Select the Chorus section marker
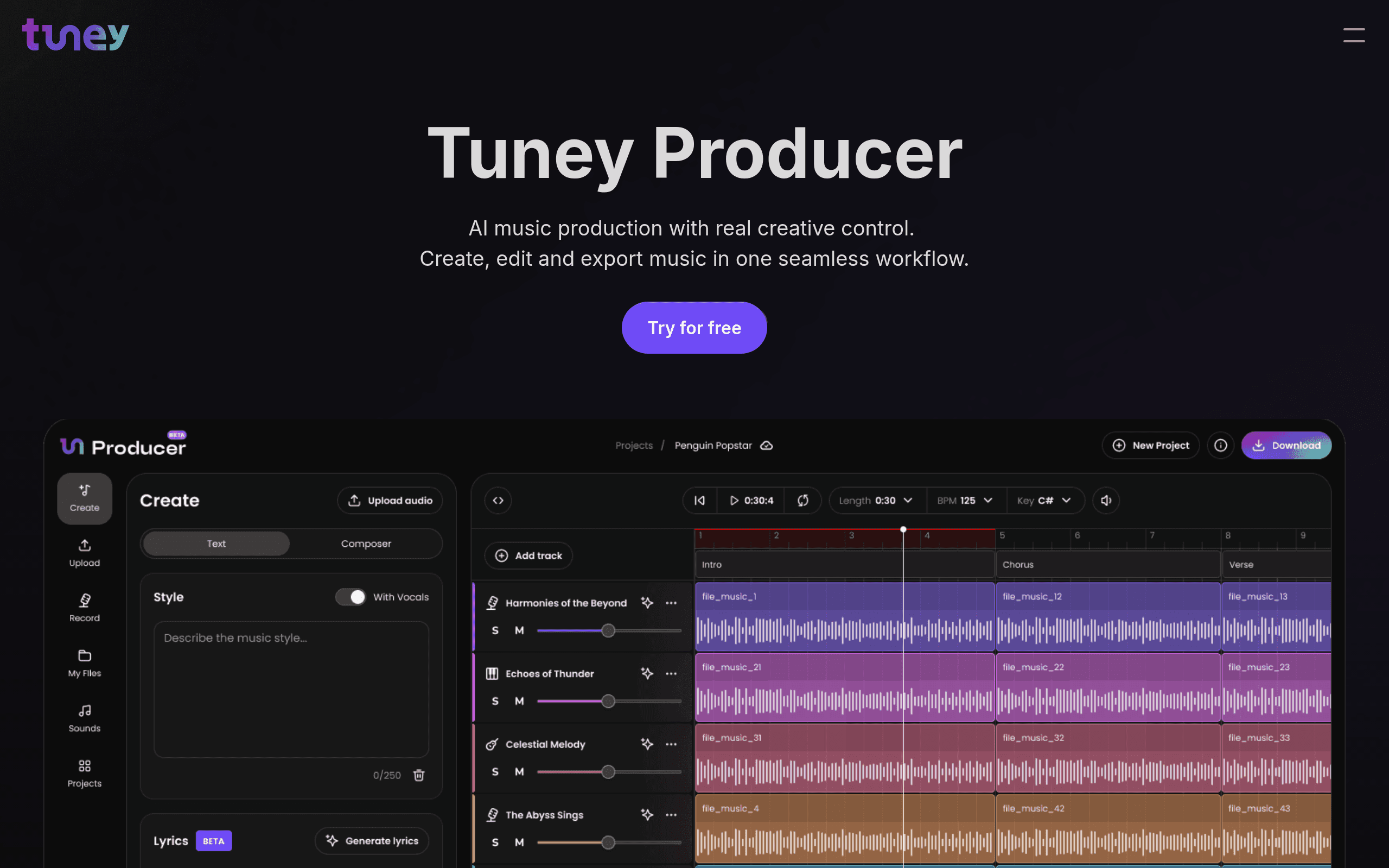Screen dimensions: 1389x868 [x=1108, y=564]
